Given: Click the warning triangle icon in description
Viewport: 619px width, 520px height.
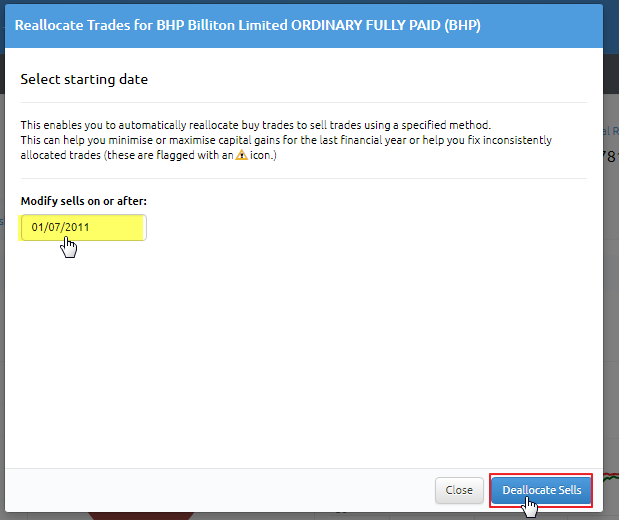Looking at the screenshot, I should pos(241,155).
